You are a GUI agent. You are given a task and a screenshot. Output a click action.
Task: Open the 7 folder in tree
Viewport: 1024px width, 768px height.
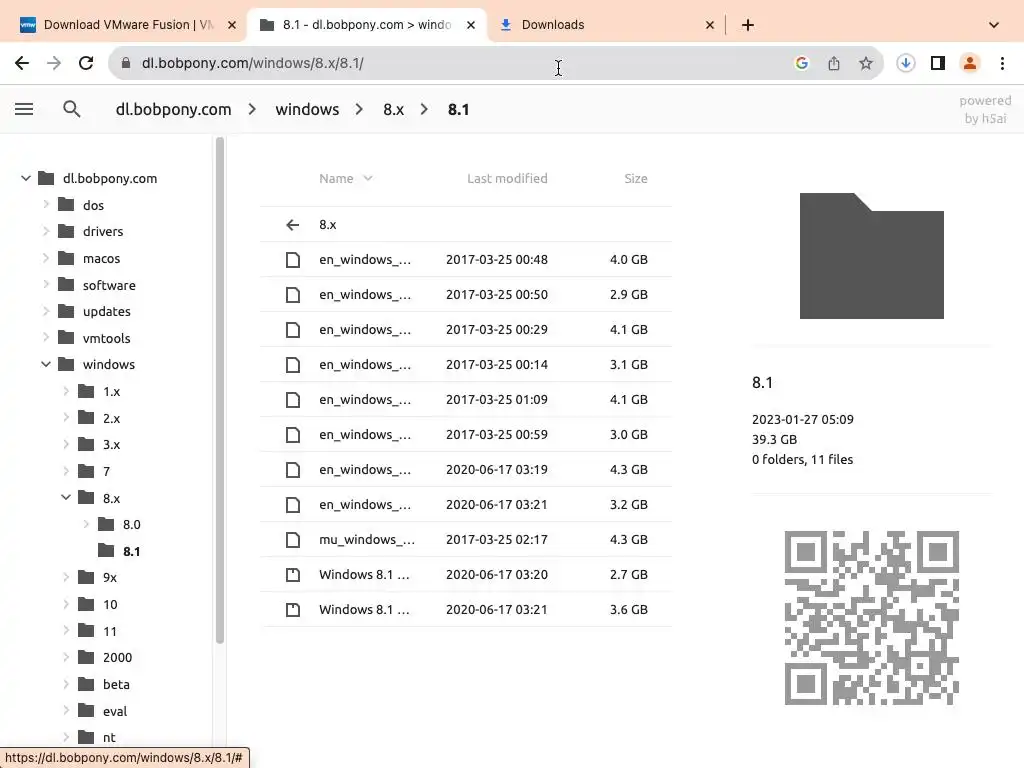pos(106,472)
